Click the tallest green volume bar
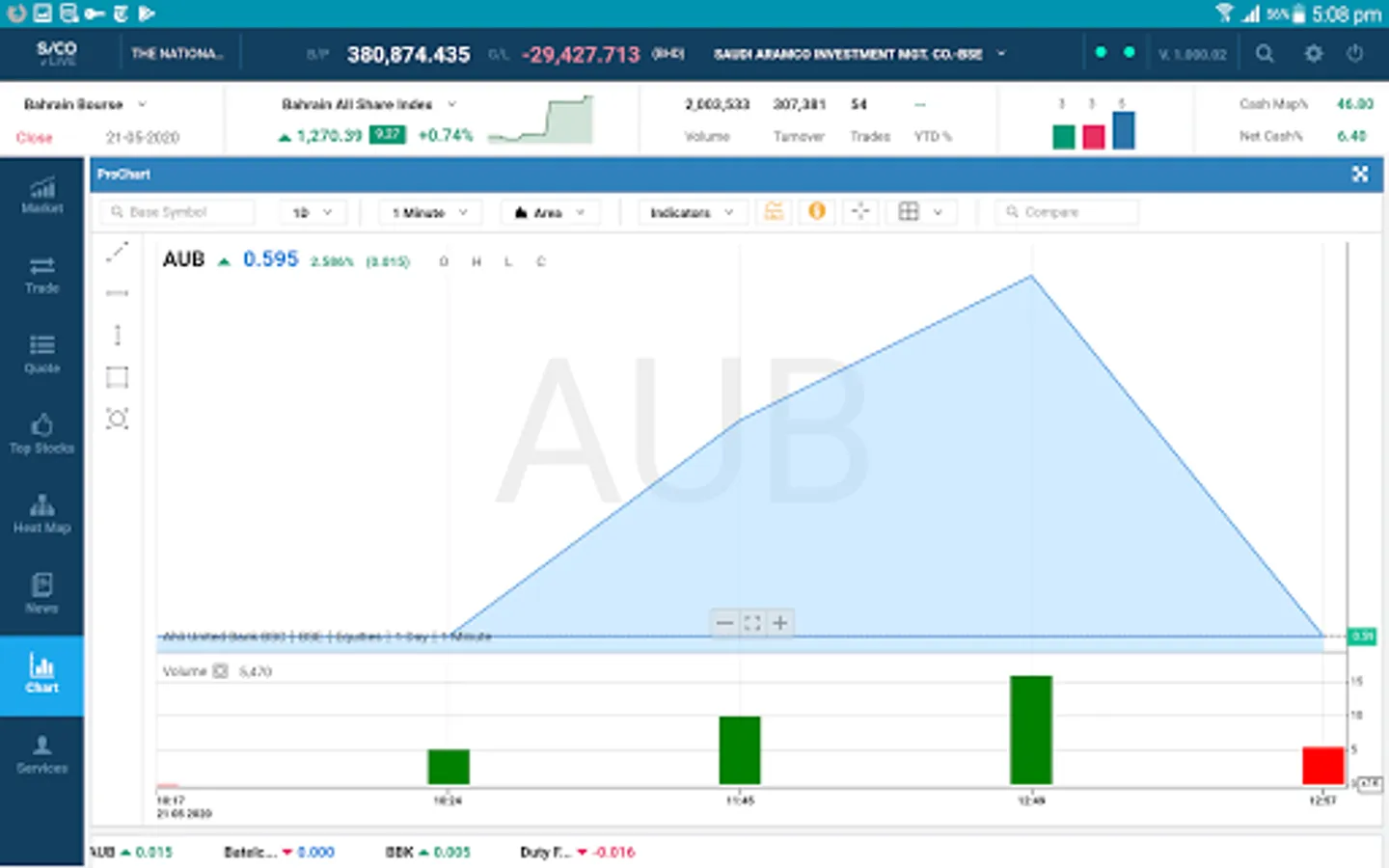 (1031, 730)
